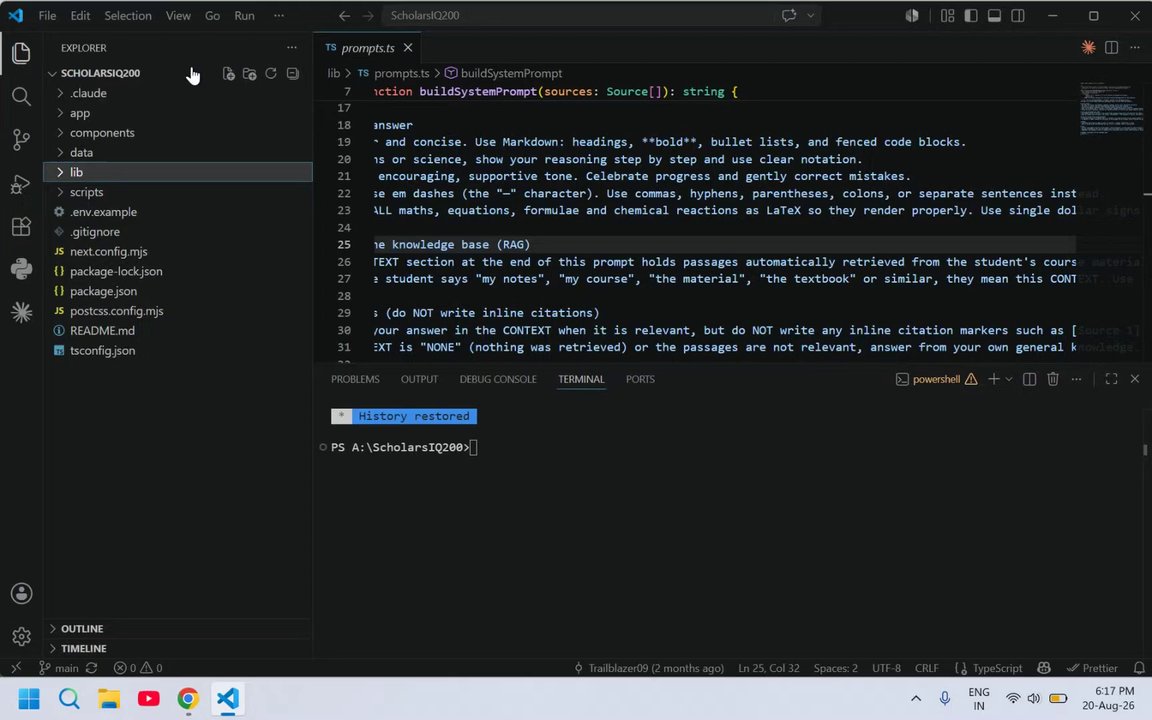This screenshot has width=1152, height=720.
Task: Toggle the bottom panel visibility
Action: (994, 15)
